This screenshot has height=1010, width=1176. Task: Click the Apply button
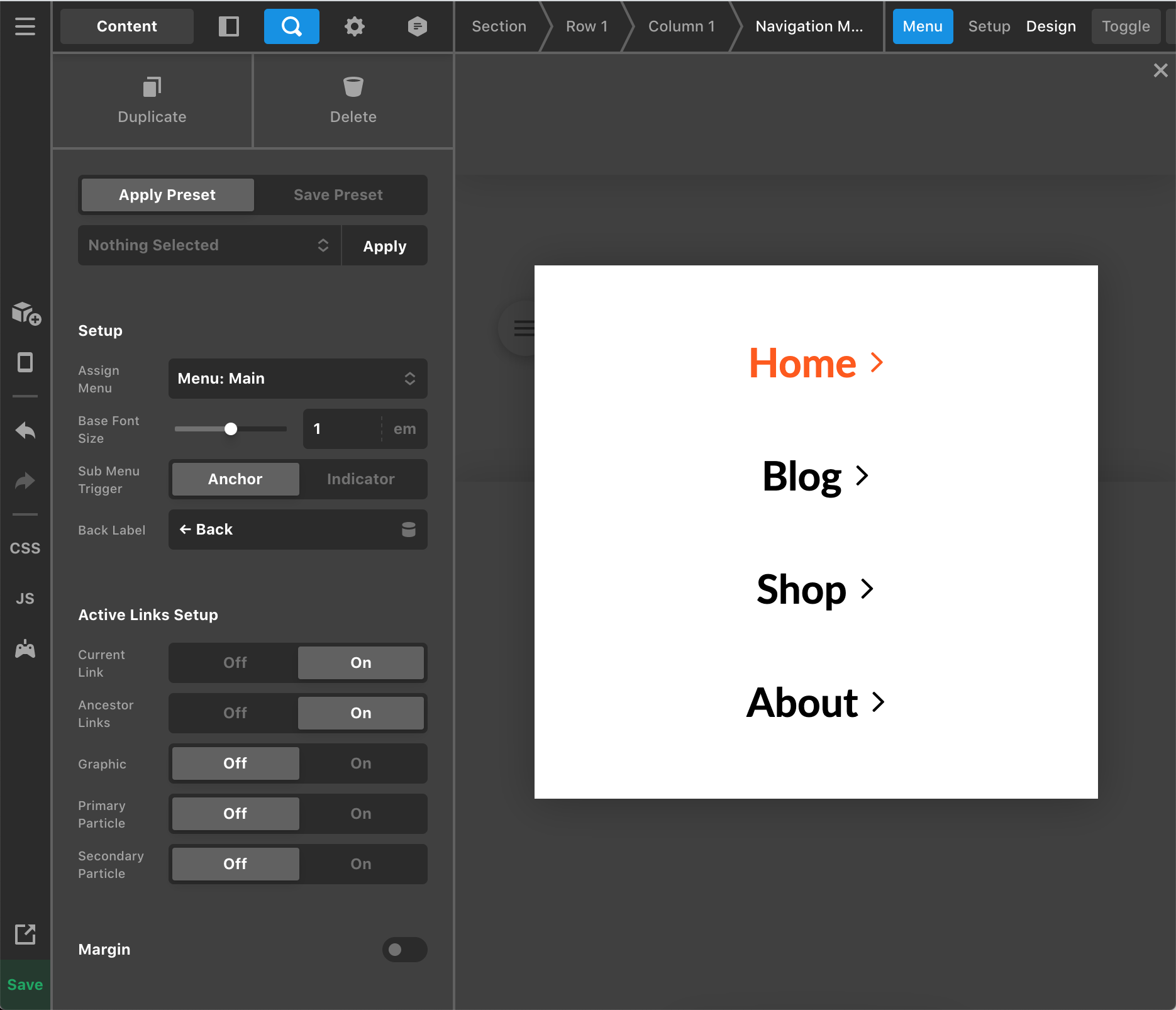[x=385, y=245]
